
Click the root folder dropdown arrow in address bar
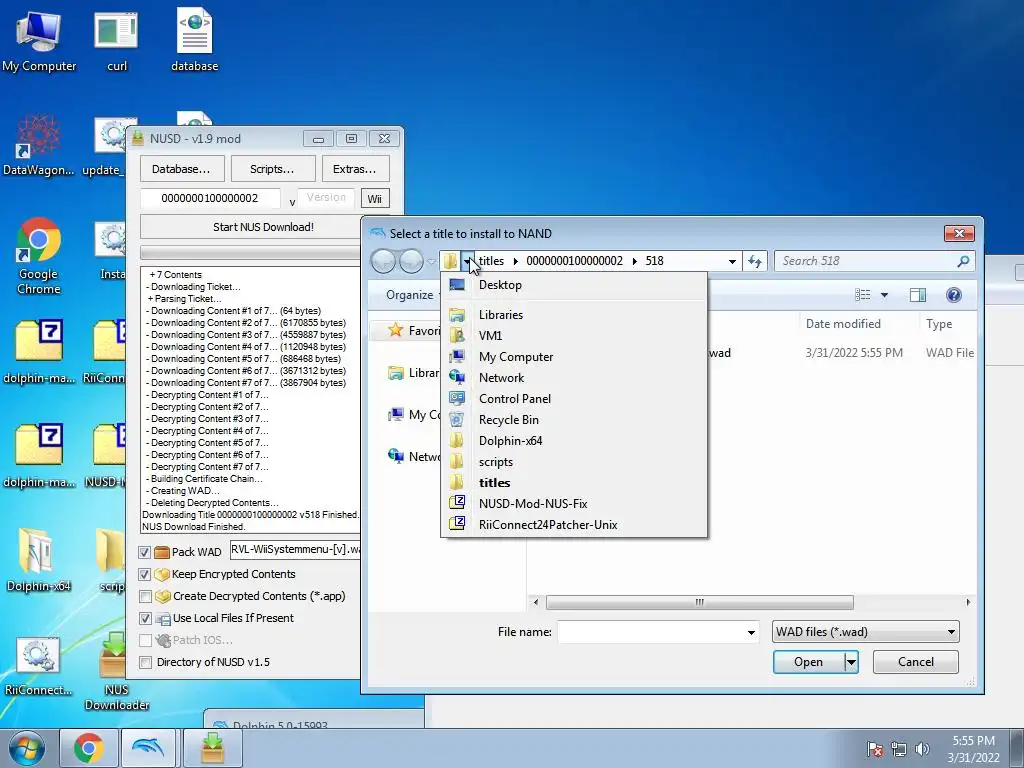[x=468, y=261]
